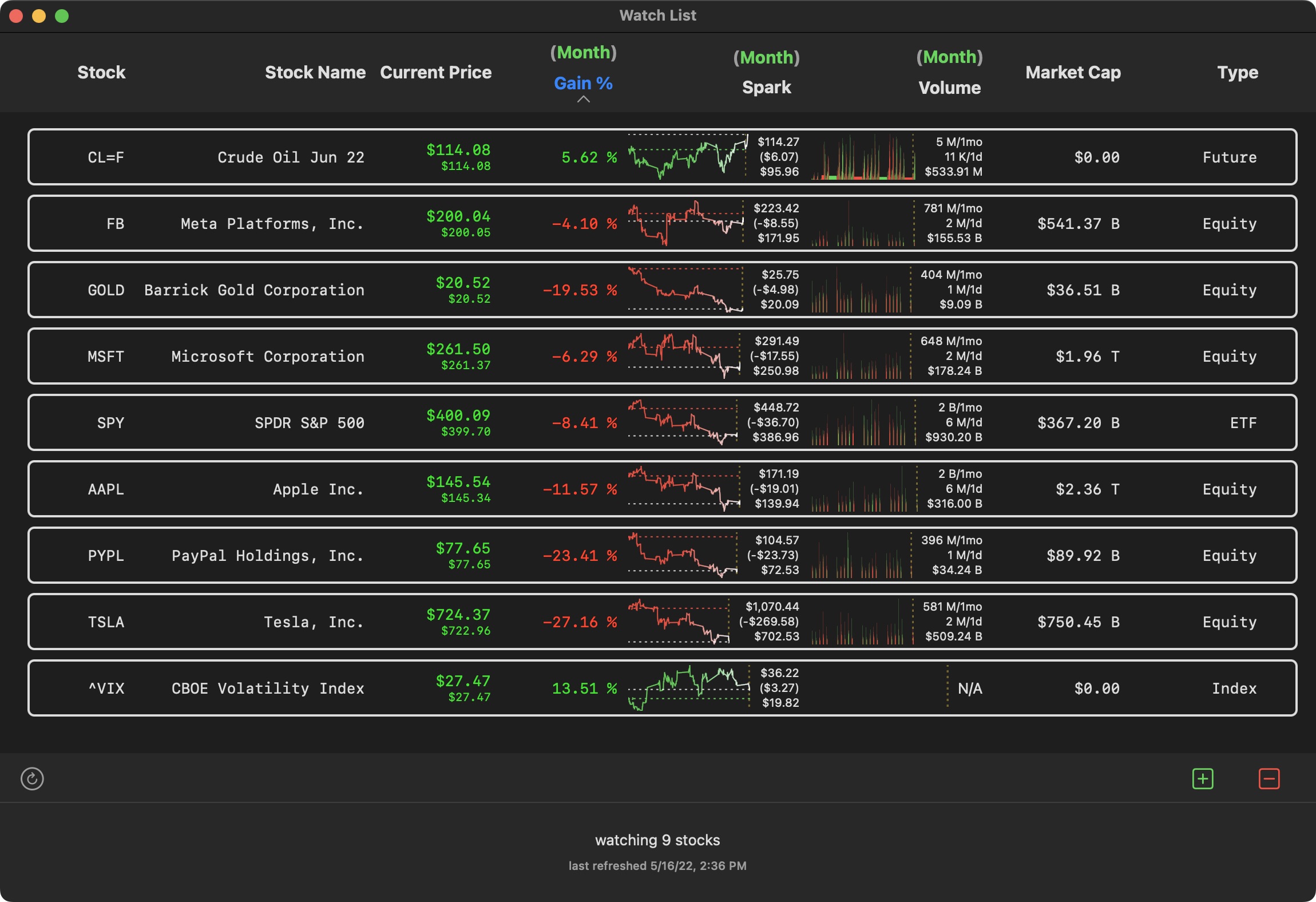The height and width of the screenshot is (902, 1316).
Task: Click the $400.09 current price
Action: click(x=458, y=416)
